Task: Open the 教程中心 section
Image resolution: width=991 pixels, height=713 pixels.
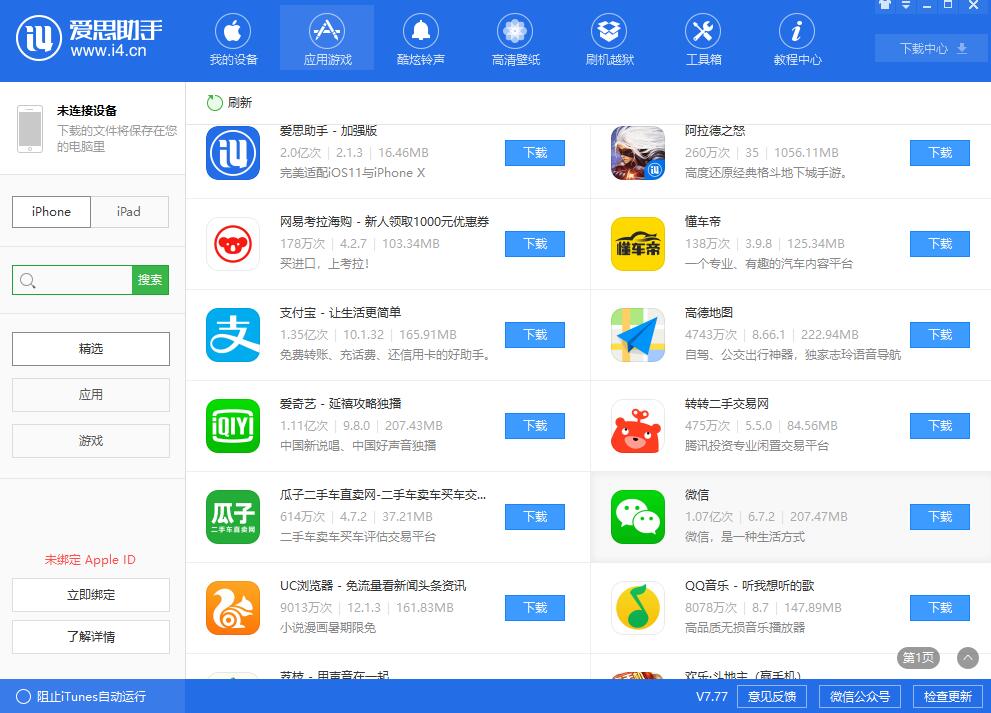Action: tap(797, 39)
